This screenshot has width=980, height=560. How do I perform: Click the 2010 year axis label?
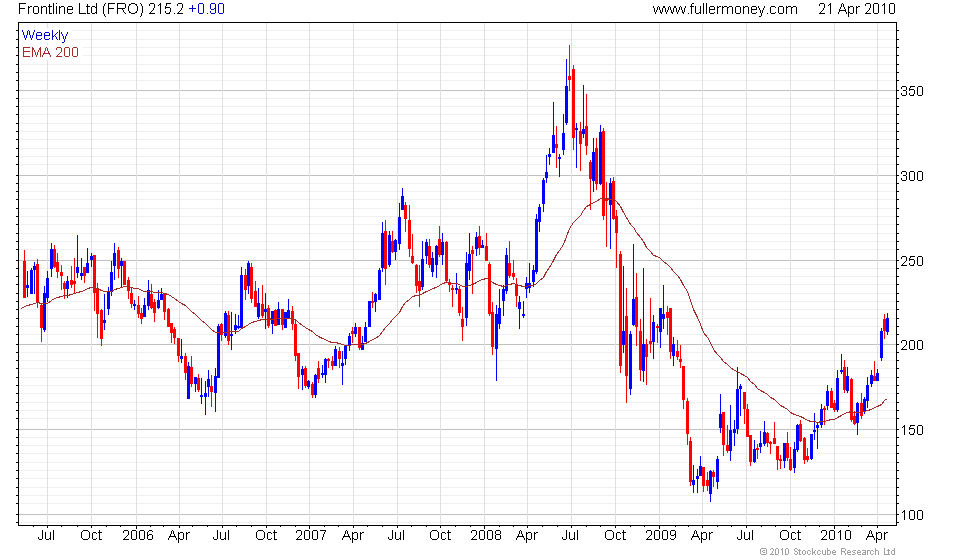point(836,535)
